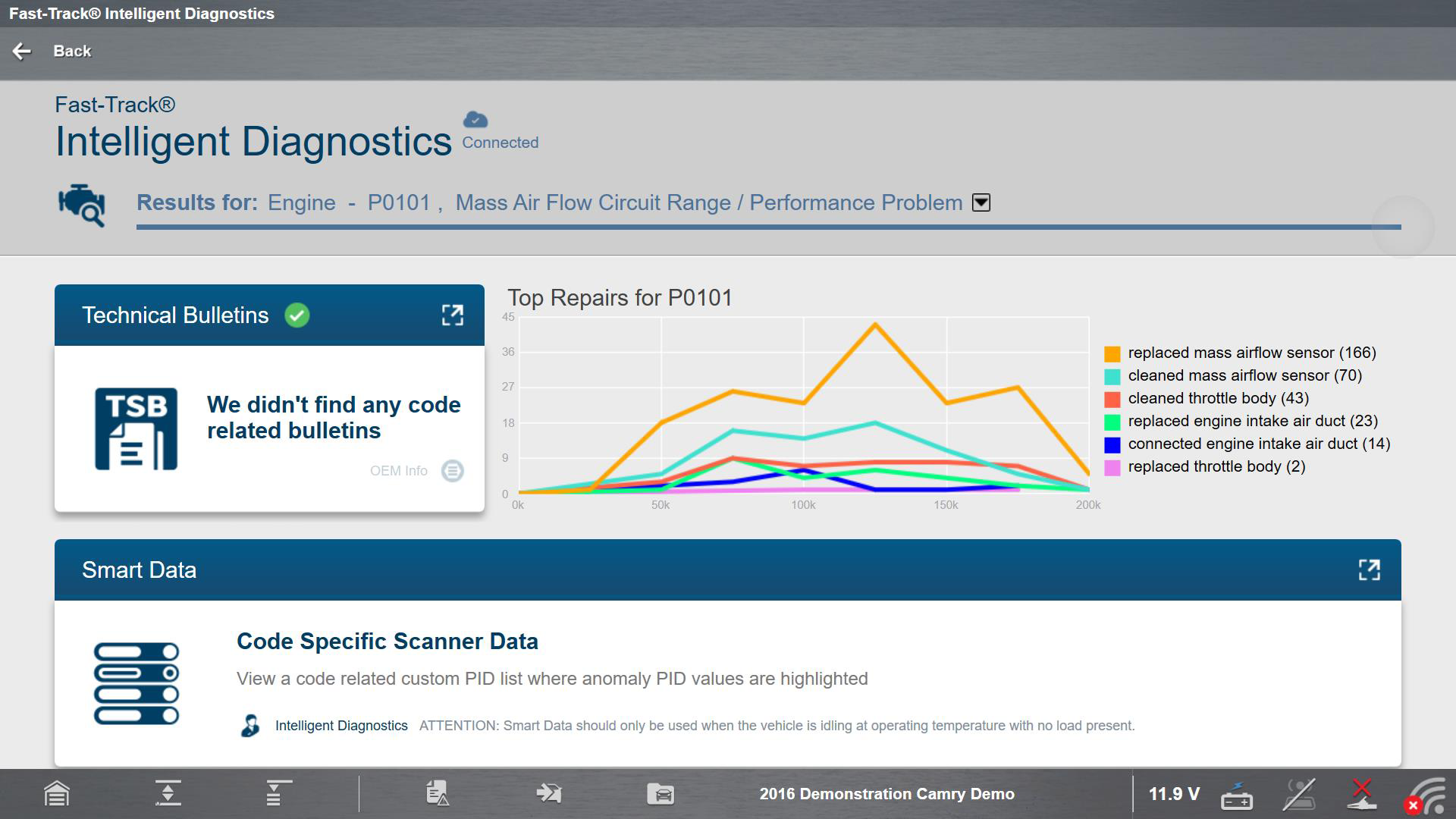The image size is (1456, 819).
Task: Expand the Technical Bulletins panel
Action: coord(453,315)
